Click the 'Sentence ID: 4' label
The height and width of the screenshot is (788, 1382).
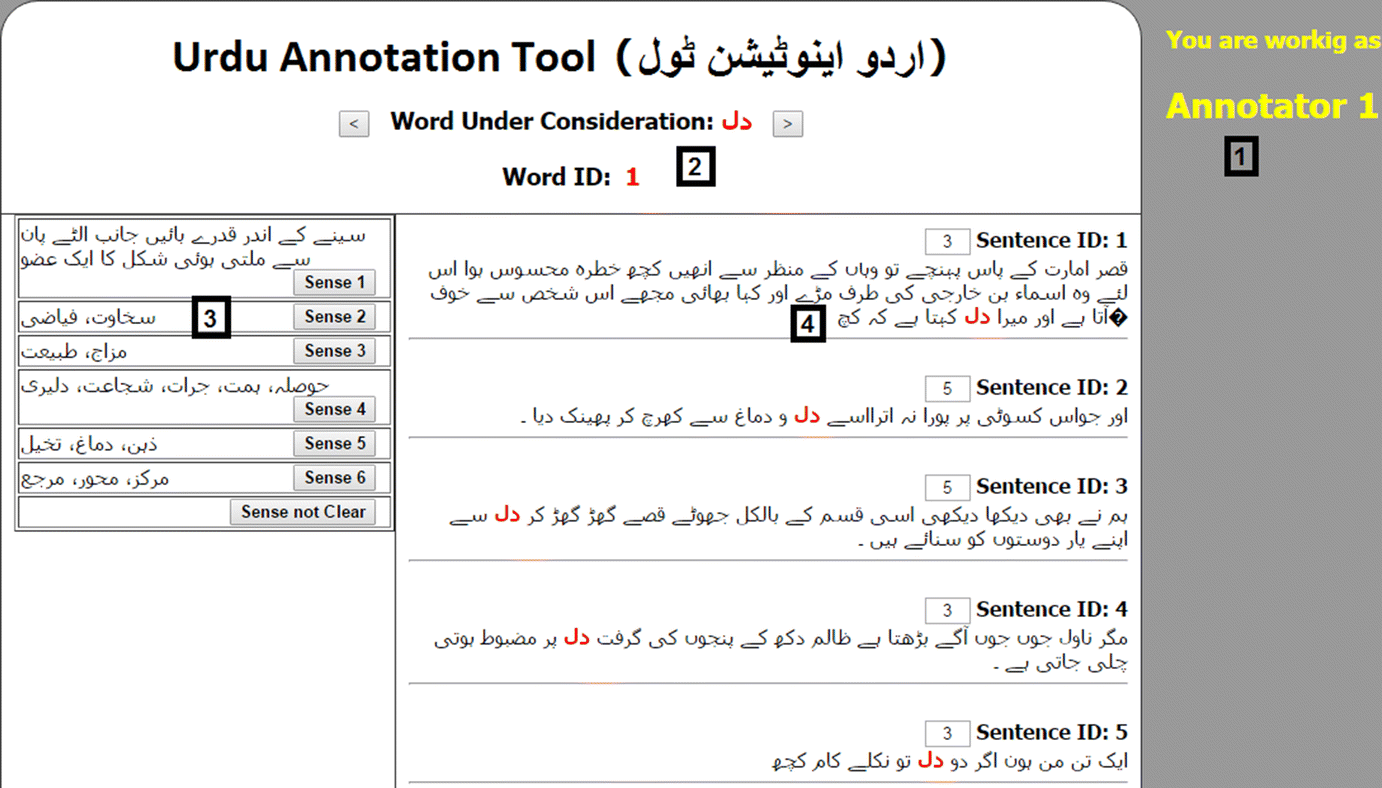pyautogui.click(x=1052, y=610)
